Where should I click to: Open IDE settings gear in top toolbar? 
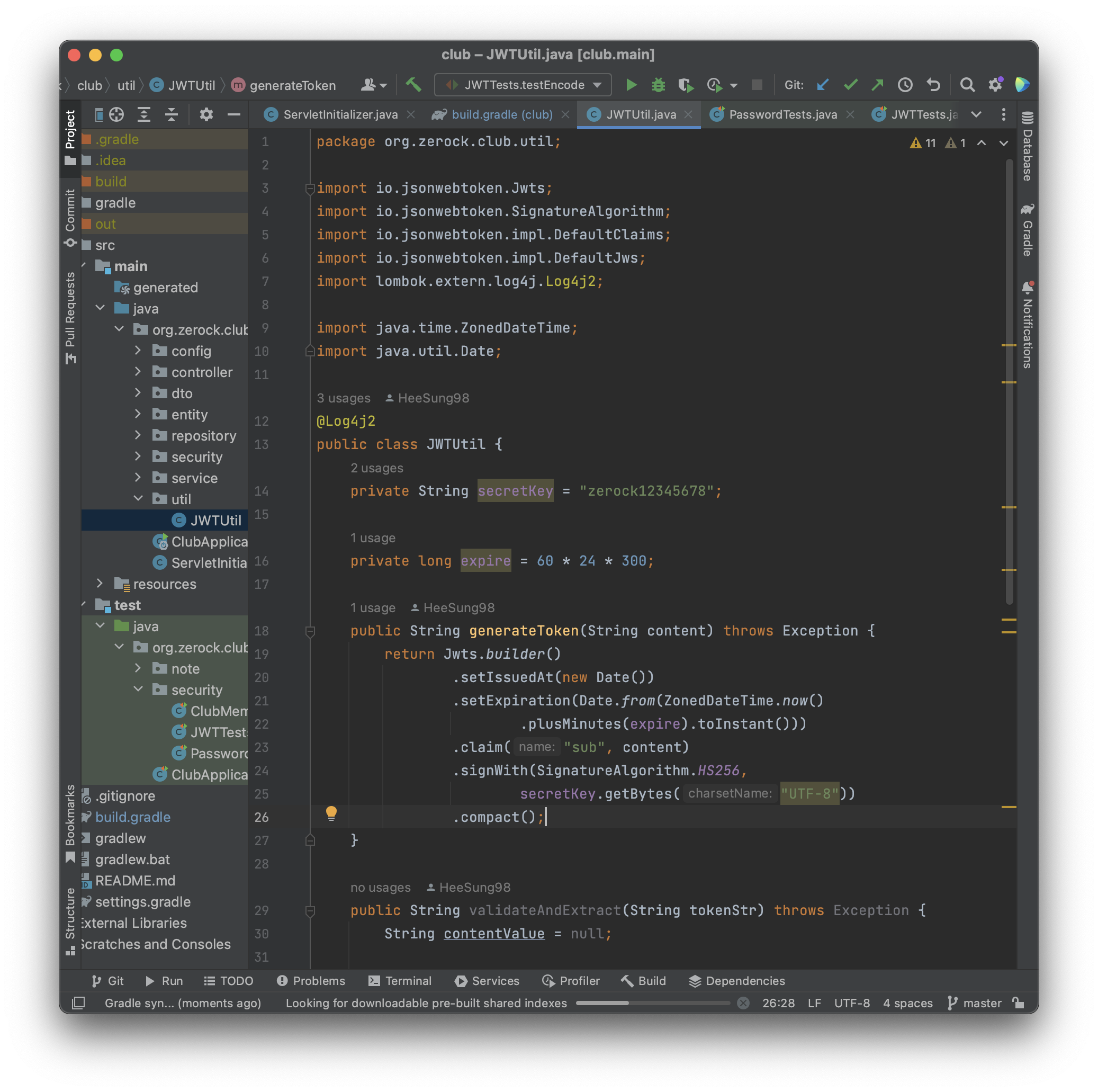(x=995, y=85)
